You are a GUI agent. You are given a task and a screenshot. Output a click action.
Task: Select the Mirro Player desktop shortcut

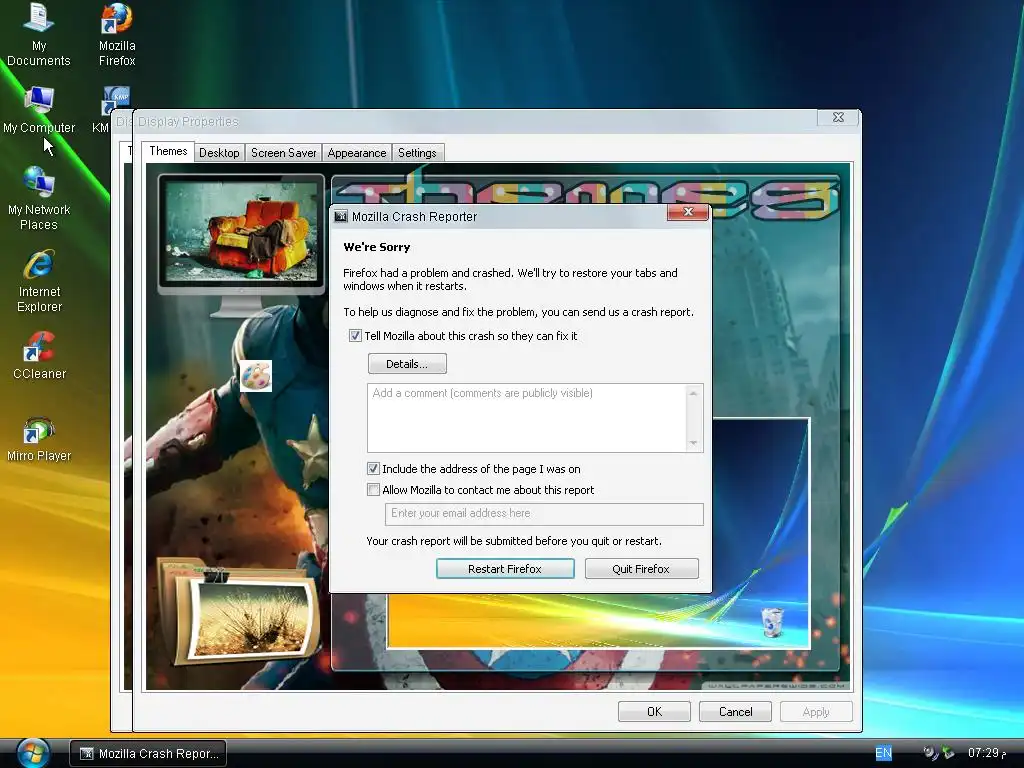click(39, 439)
